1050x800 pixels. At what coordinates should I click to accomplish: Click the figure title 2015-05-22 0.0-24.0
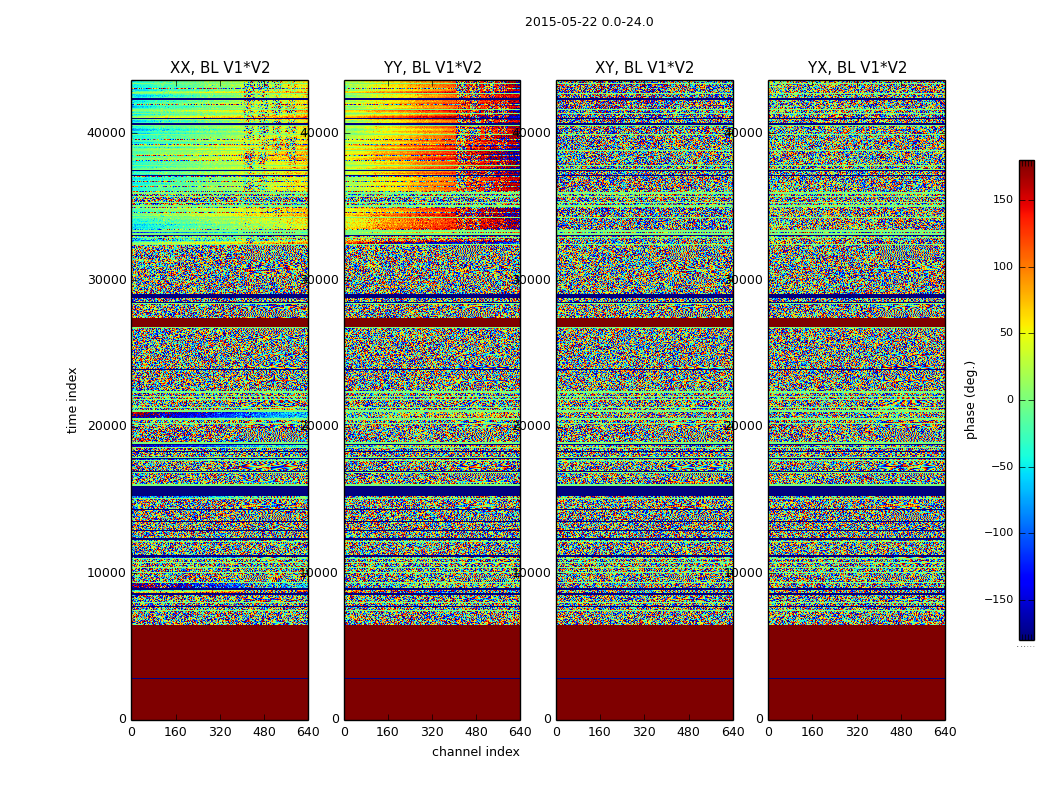(x=589, y=22)
